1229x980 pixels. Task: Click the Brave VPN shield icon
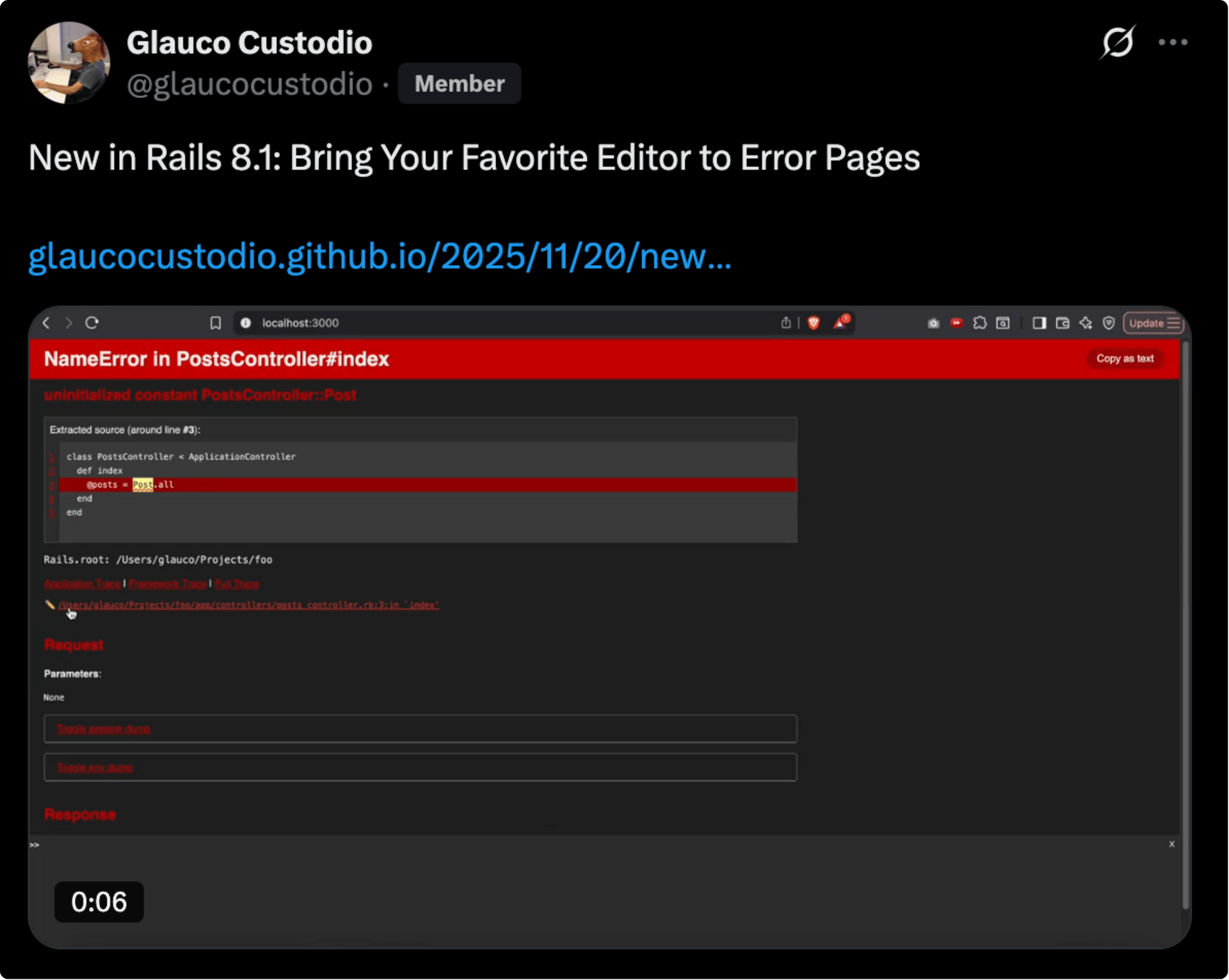(x=1109, y=323)
